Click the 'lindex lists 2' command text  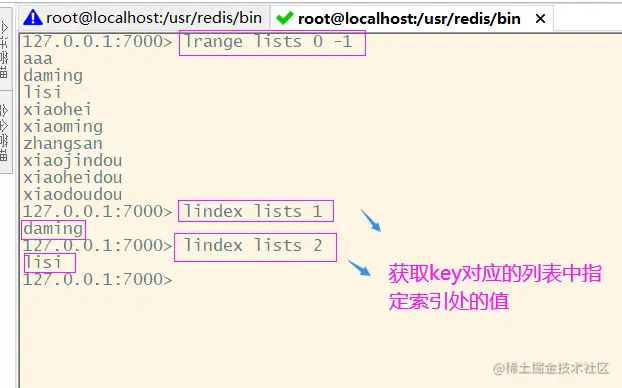point(253,246)
